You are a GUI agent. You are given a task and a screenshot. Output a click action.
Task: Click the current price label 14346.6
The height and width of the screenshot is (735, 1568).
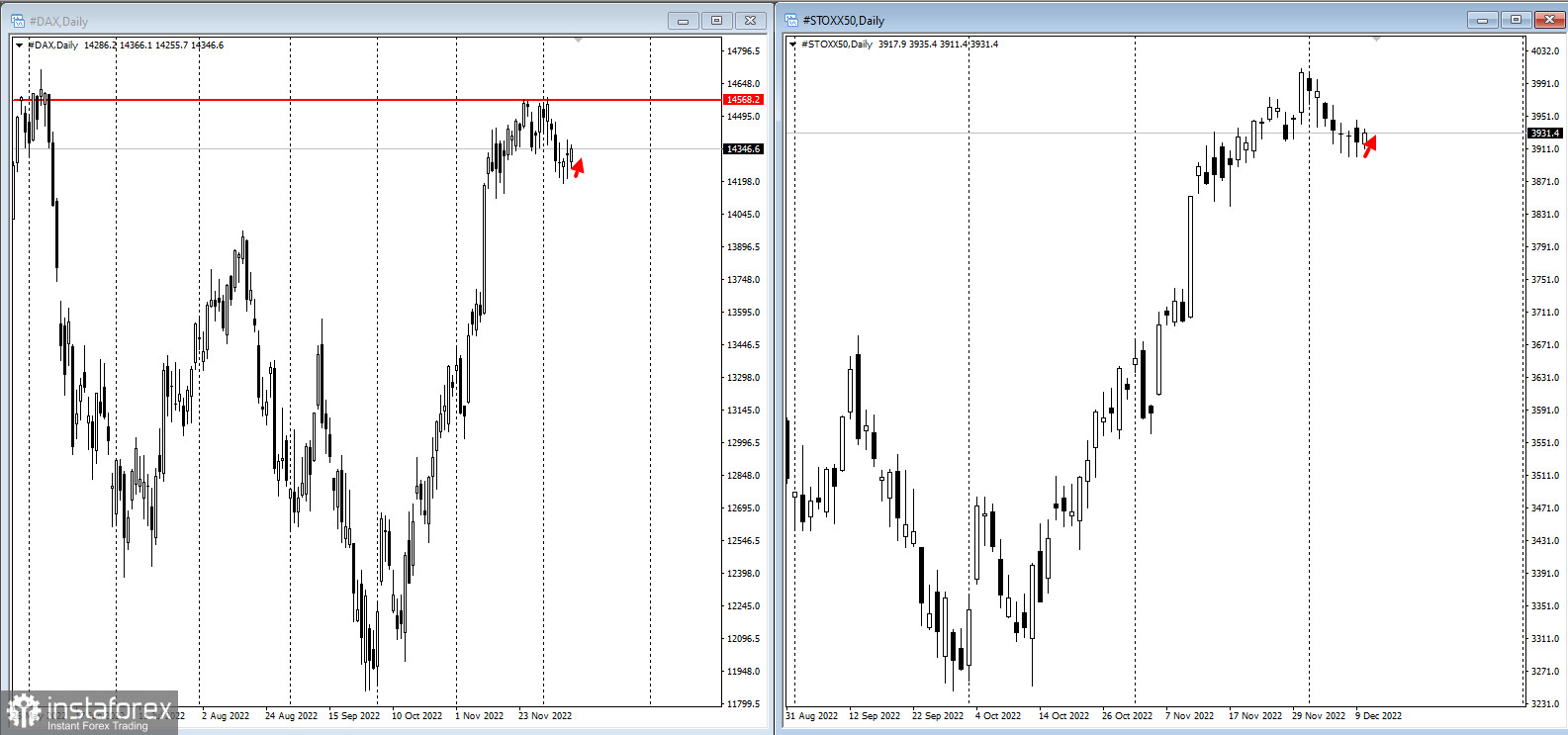[x=743, y=149]
